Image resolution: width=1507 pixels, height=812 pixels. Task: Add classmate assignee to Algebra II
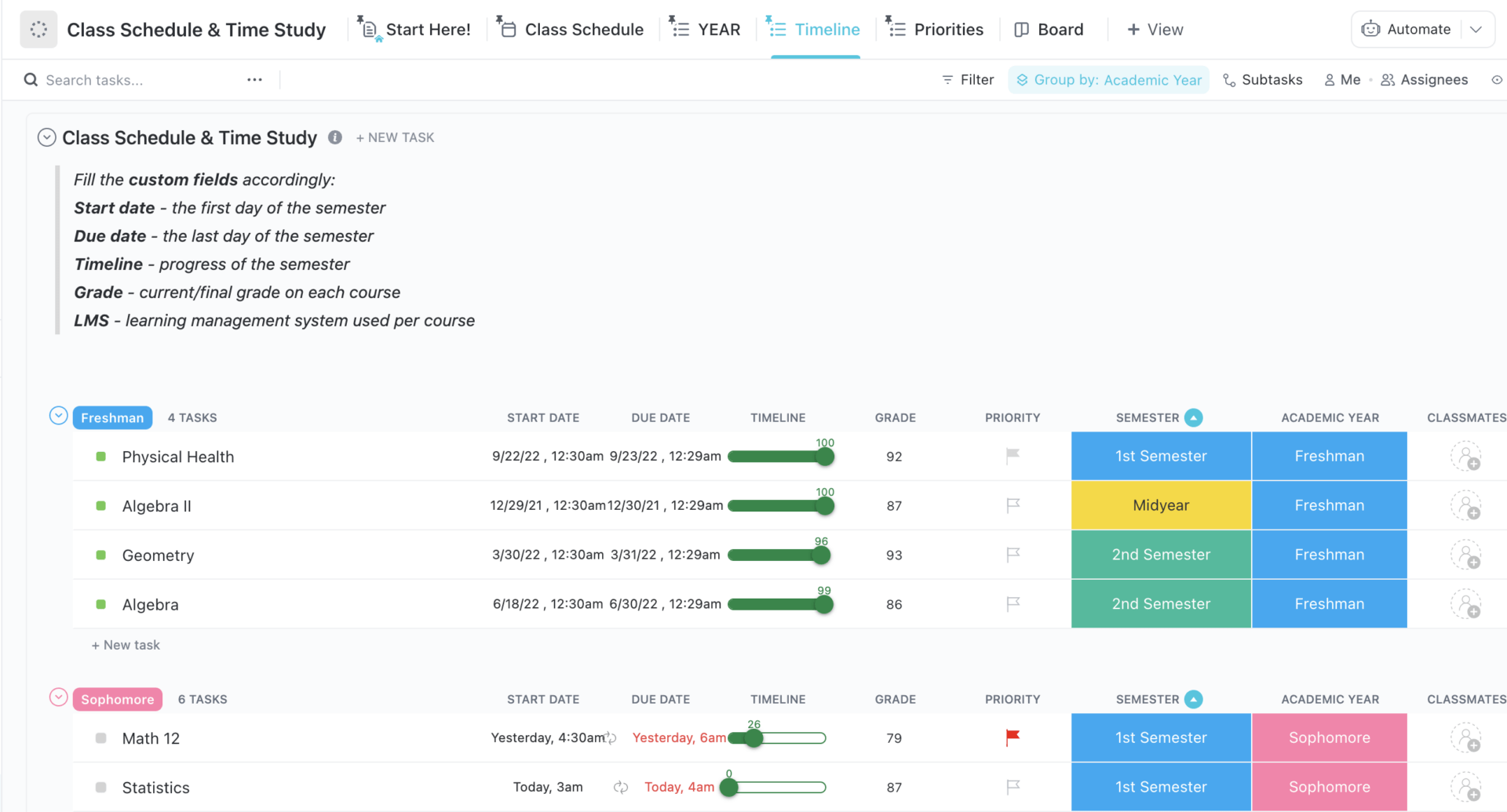point(1465,506)
